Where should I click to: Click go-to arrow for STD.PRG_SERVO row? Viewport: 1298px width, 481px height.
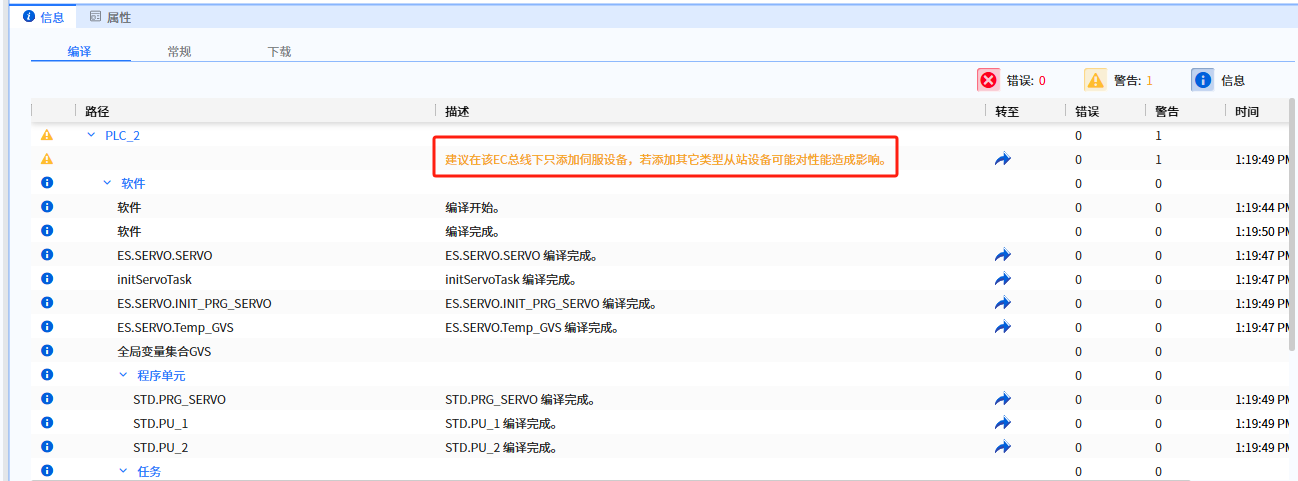[1003, 400]
